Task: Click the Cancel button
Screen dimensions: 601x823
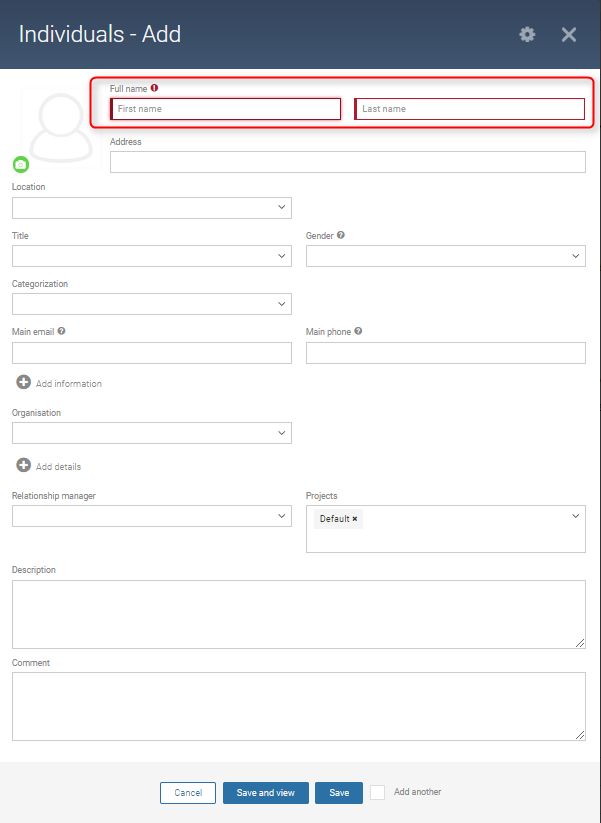Action: [188, 793]
